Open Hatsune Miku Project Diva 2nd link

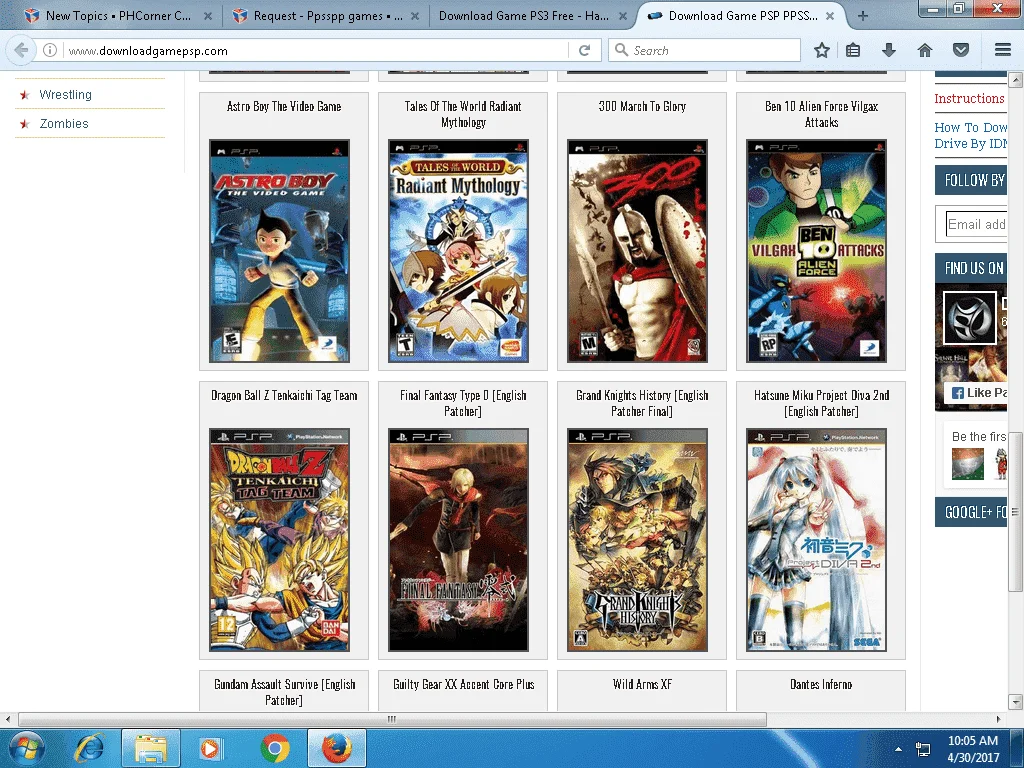pos(822,403)
